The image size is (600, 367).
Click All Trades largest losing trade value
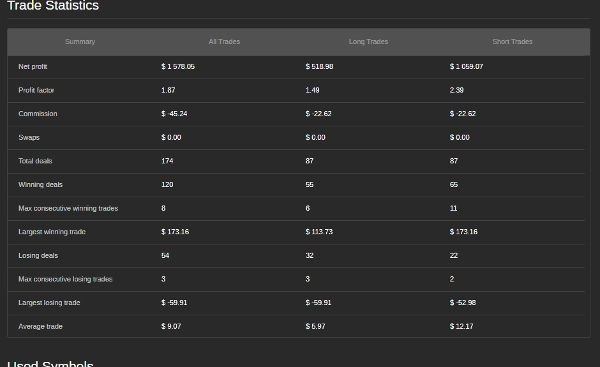tap(174, 303)
